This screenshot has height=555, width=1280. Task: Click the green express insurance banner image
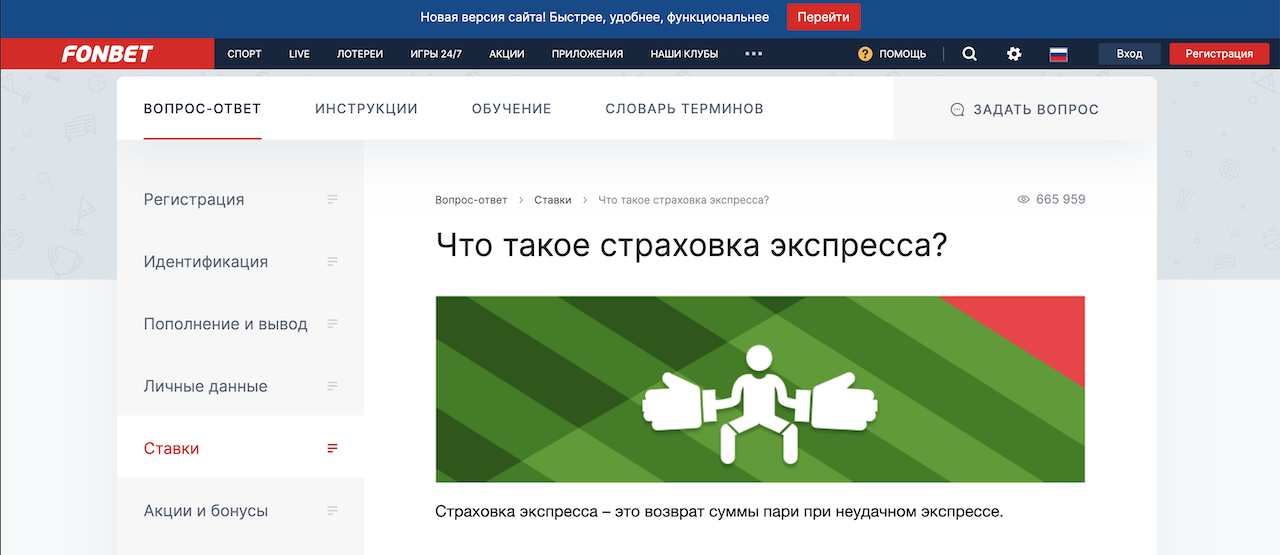click(x=760, y=389)
